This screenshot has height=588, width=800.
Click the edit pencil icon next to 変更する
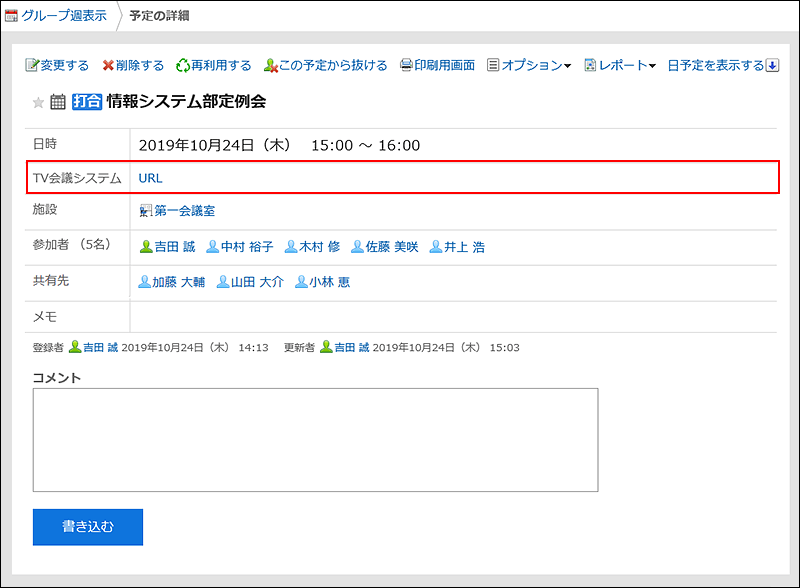[x=32, y=65]
